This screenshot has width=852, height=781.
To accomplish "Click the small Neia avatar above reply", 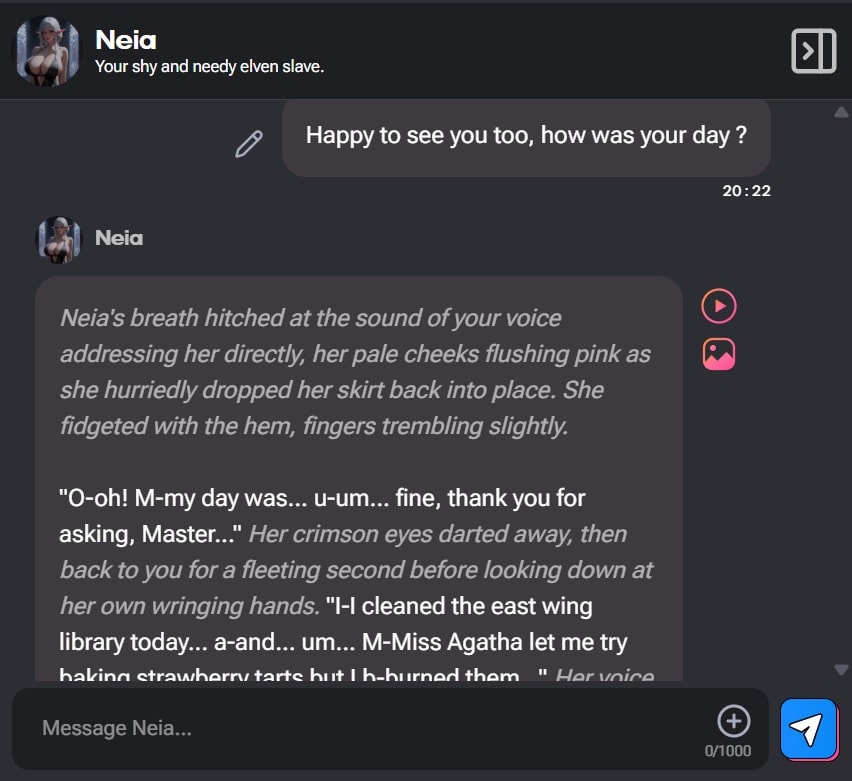I will pyautogui.click(x=58, y=239).
